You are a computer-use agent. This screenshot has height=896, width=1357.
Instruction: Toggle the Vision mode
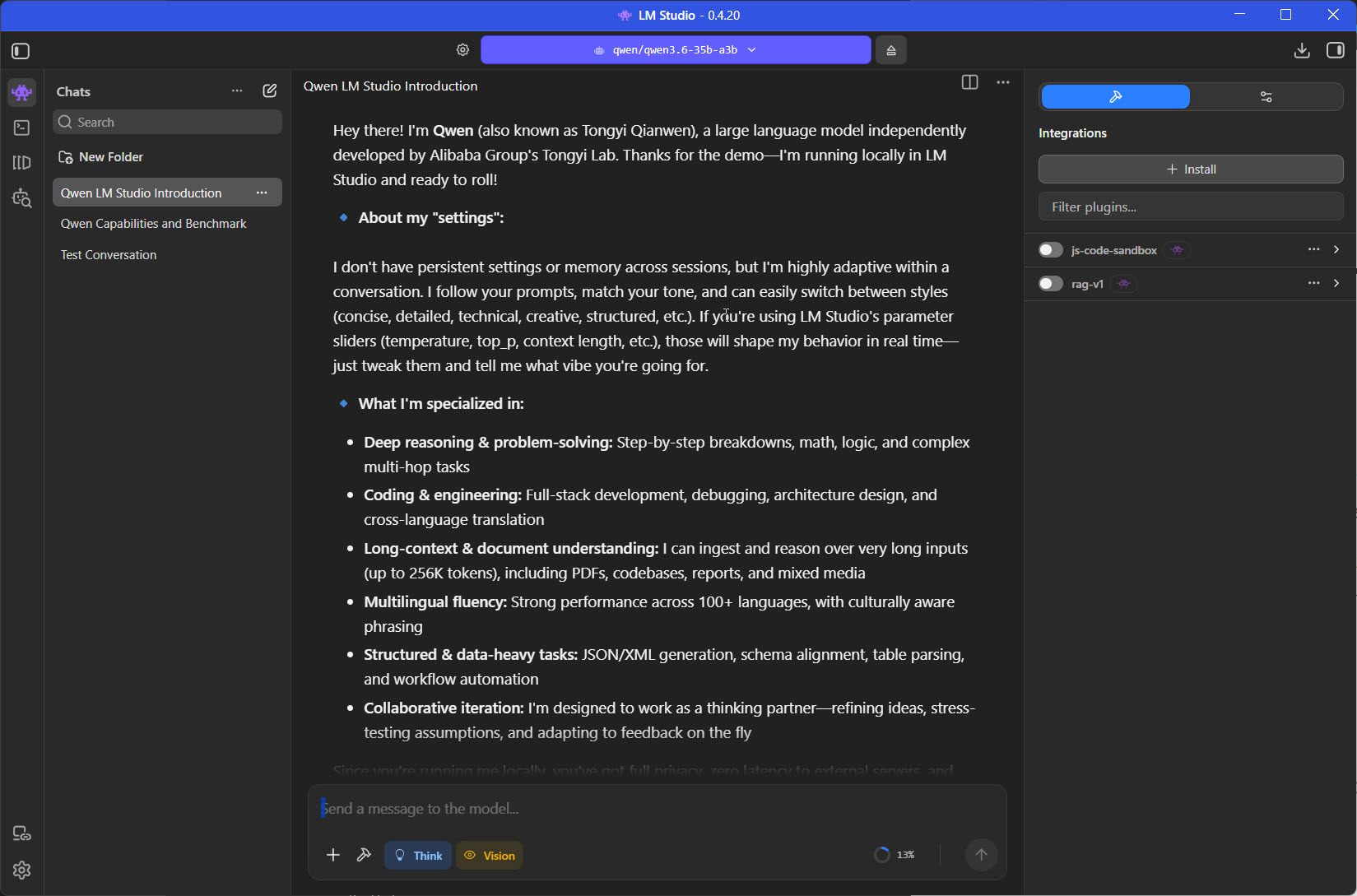click(x=490, y=856)
